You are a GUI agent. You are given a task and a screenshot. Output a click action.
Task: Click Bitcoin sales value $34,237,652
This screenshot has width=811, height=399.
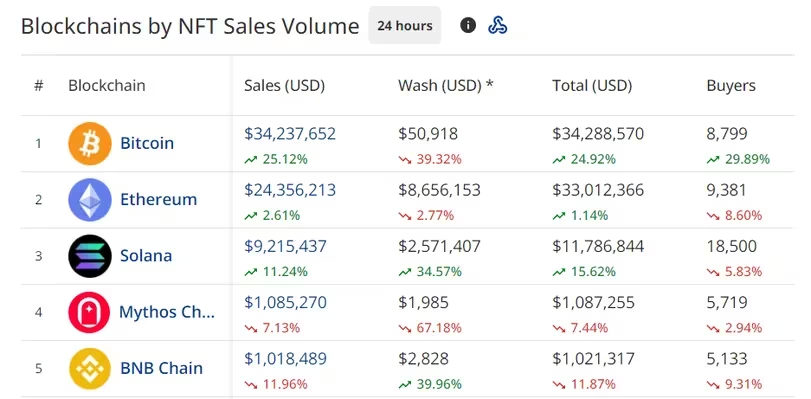point(290,134)
